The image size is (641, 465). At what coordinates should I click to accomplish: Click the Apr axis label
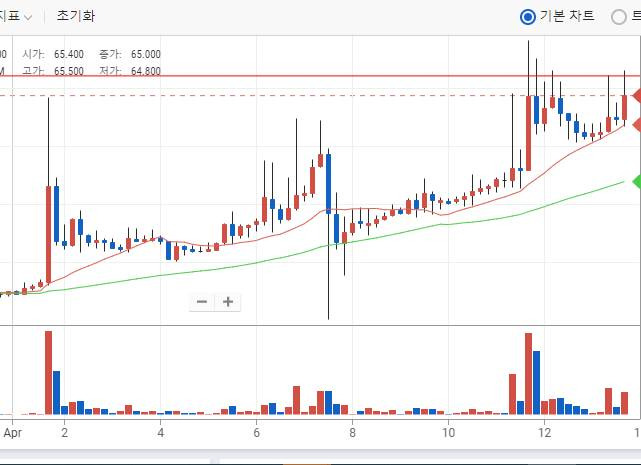(12, 433)
